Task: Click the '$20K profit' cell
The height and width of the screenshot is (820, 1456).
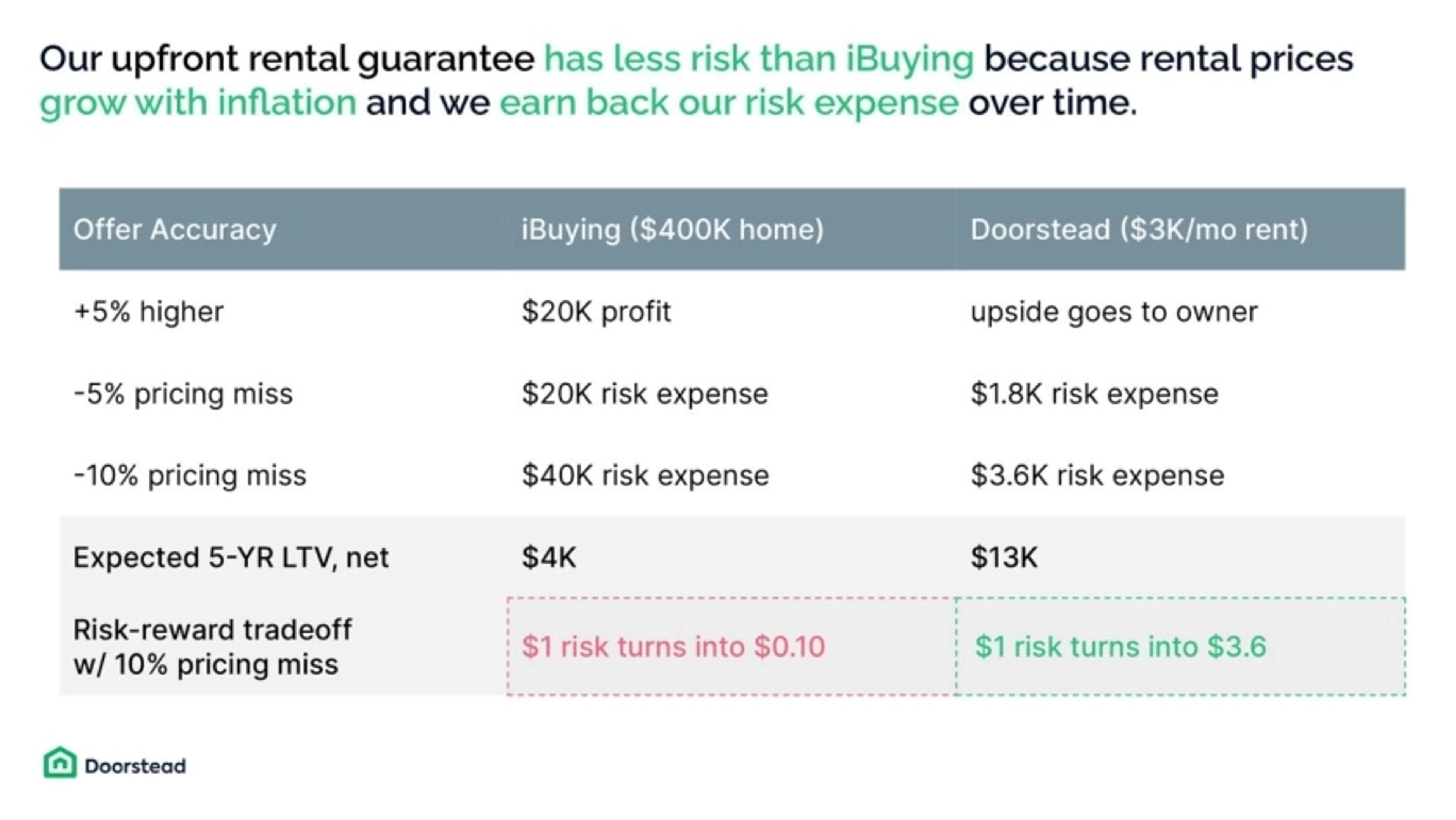Action: (596, 312)
